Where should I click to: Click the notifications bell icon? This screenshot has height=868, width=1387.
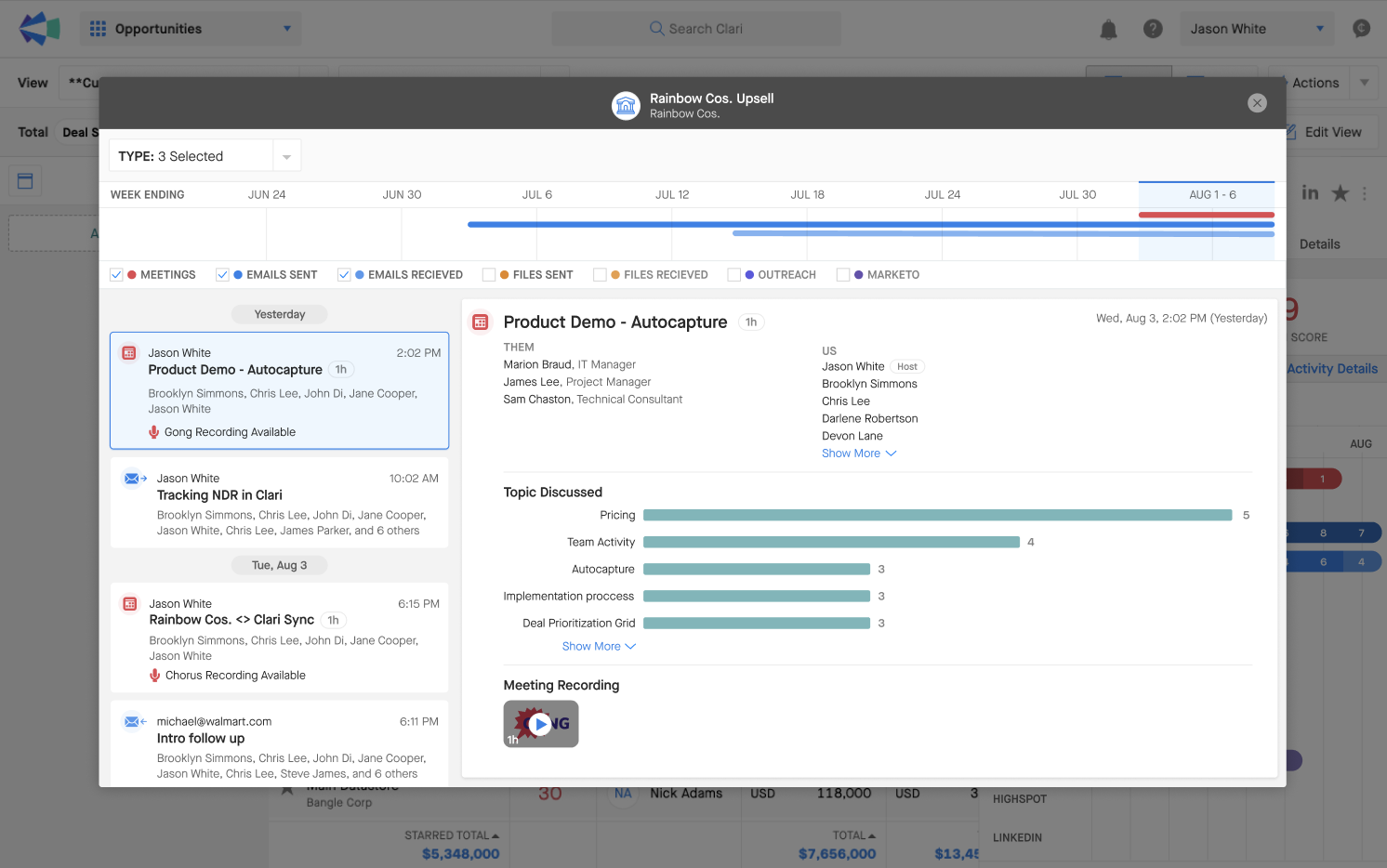point(1108,30)
